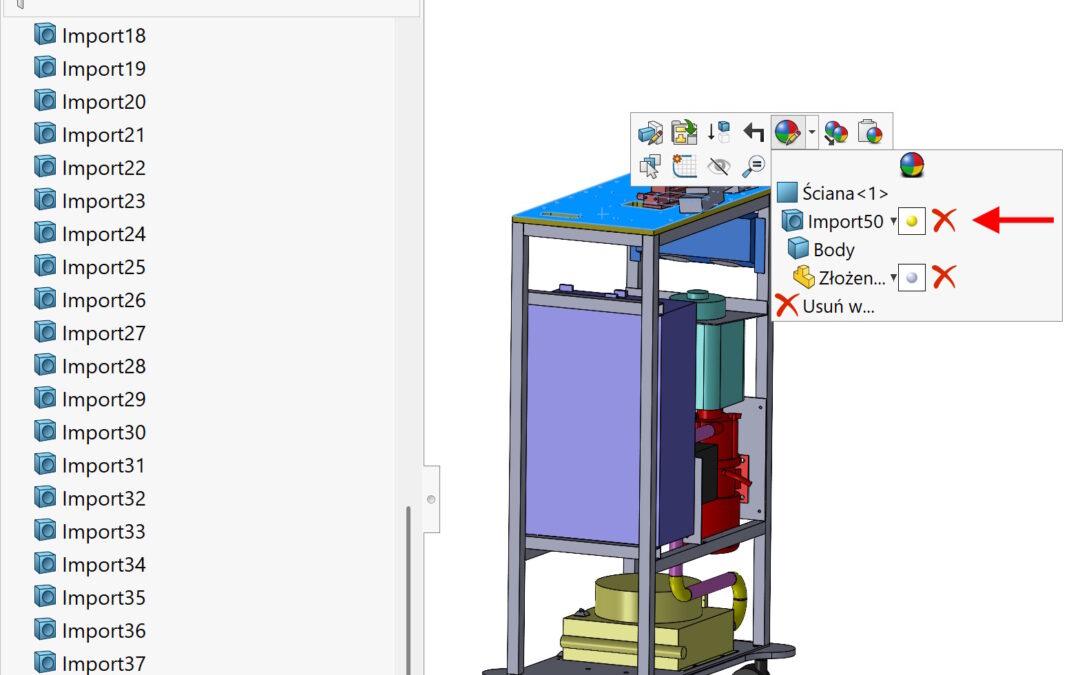The image size is (1080, 675).
Task: Open the dropdown arrow next to Import50
Action: [x=893, y=222]
